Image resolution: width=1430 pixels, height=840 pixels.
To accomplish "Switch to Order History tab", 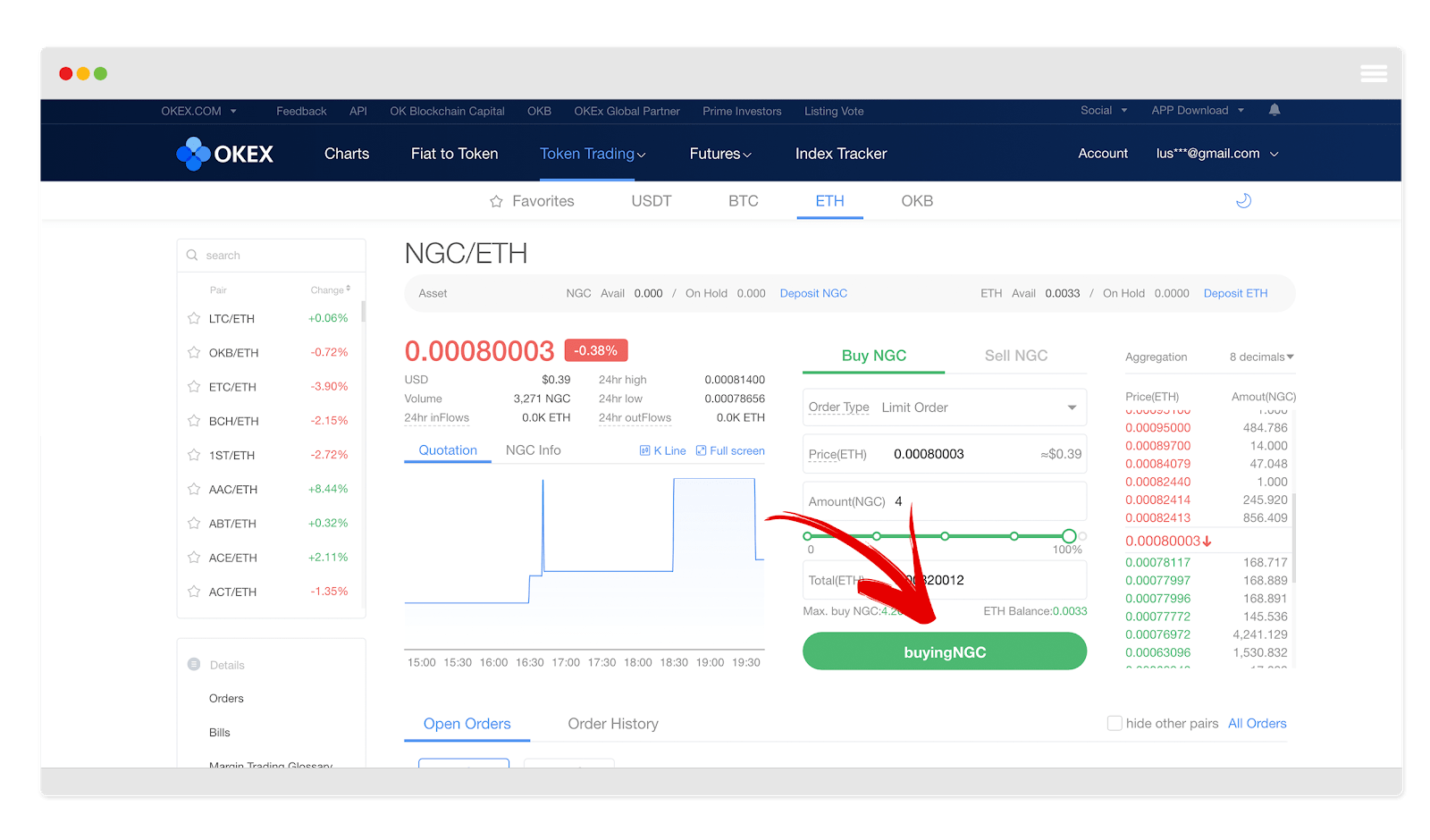I will point(613,724).
